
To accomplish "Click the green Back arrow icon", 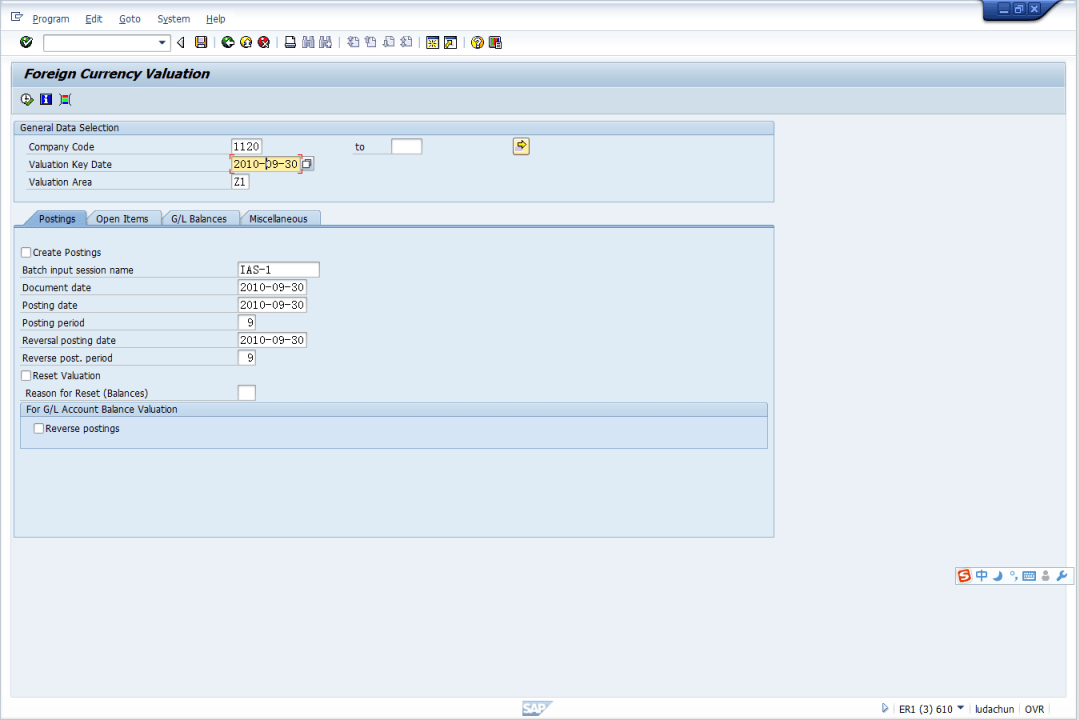I will [228, 42].
